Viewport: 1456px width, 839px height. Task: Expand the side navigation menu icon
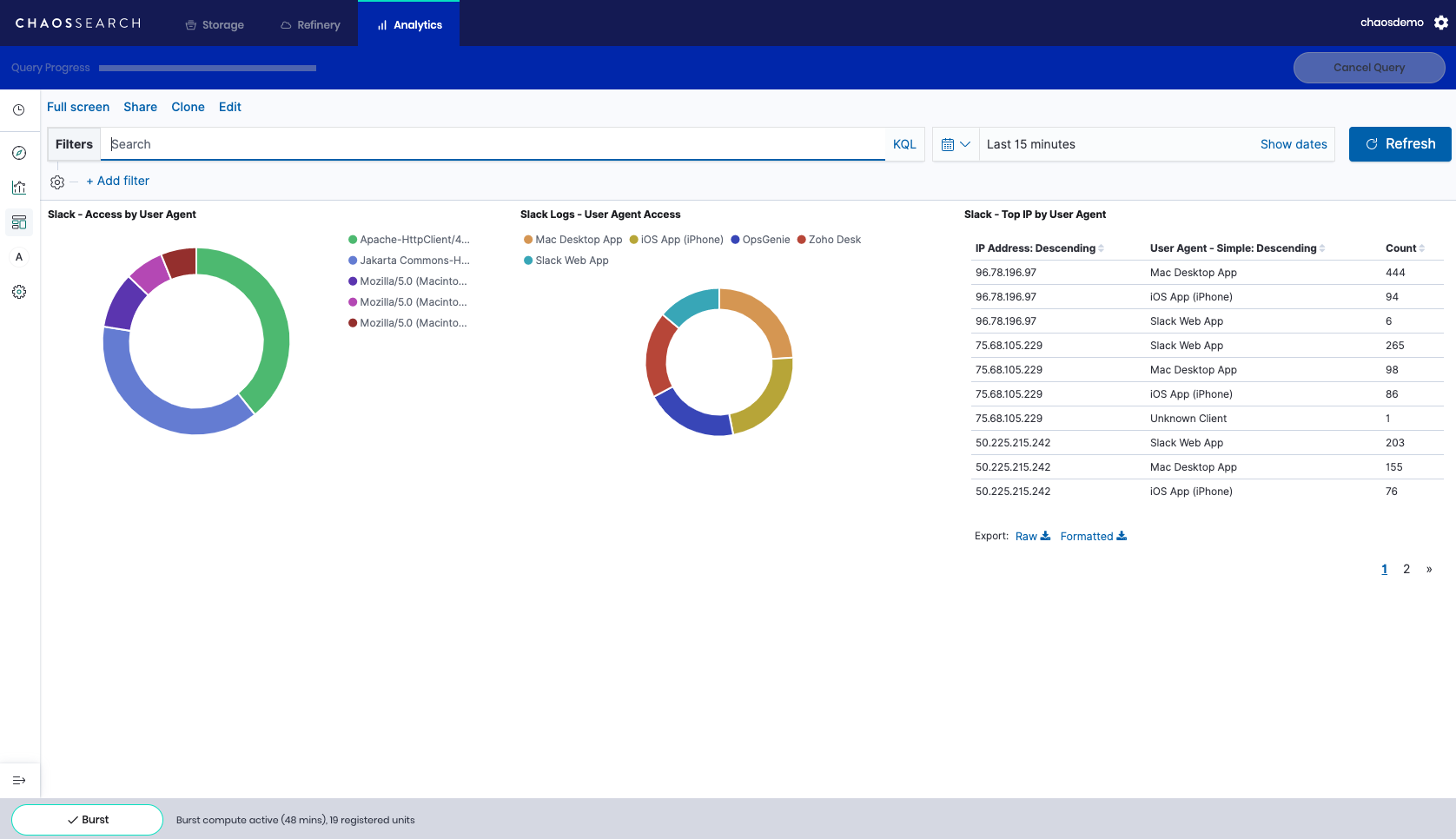pyautogui.click(x=19, y=780)
